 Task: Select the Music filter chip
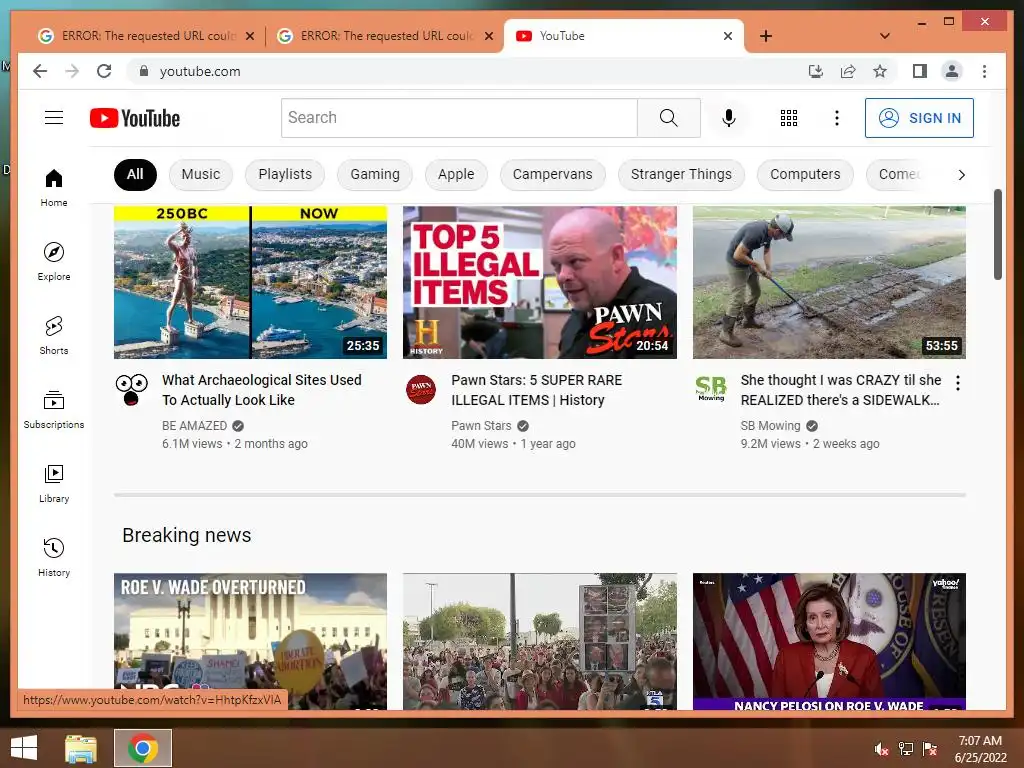point(200,174)
